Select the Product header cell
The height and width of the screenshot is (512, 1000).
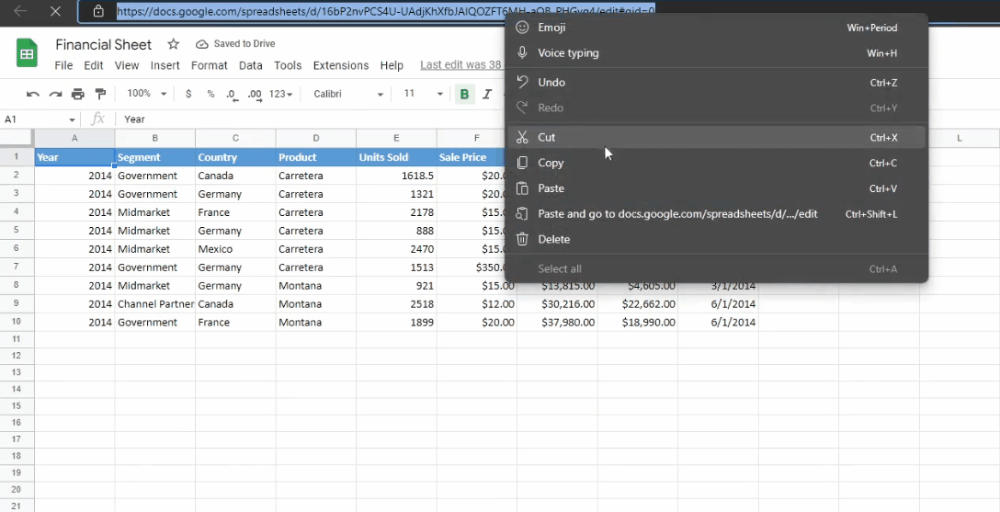[x=316, y=157]
